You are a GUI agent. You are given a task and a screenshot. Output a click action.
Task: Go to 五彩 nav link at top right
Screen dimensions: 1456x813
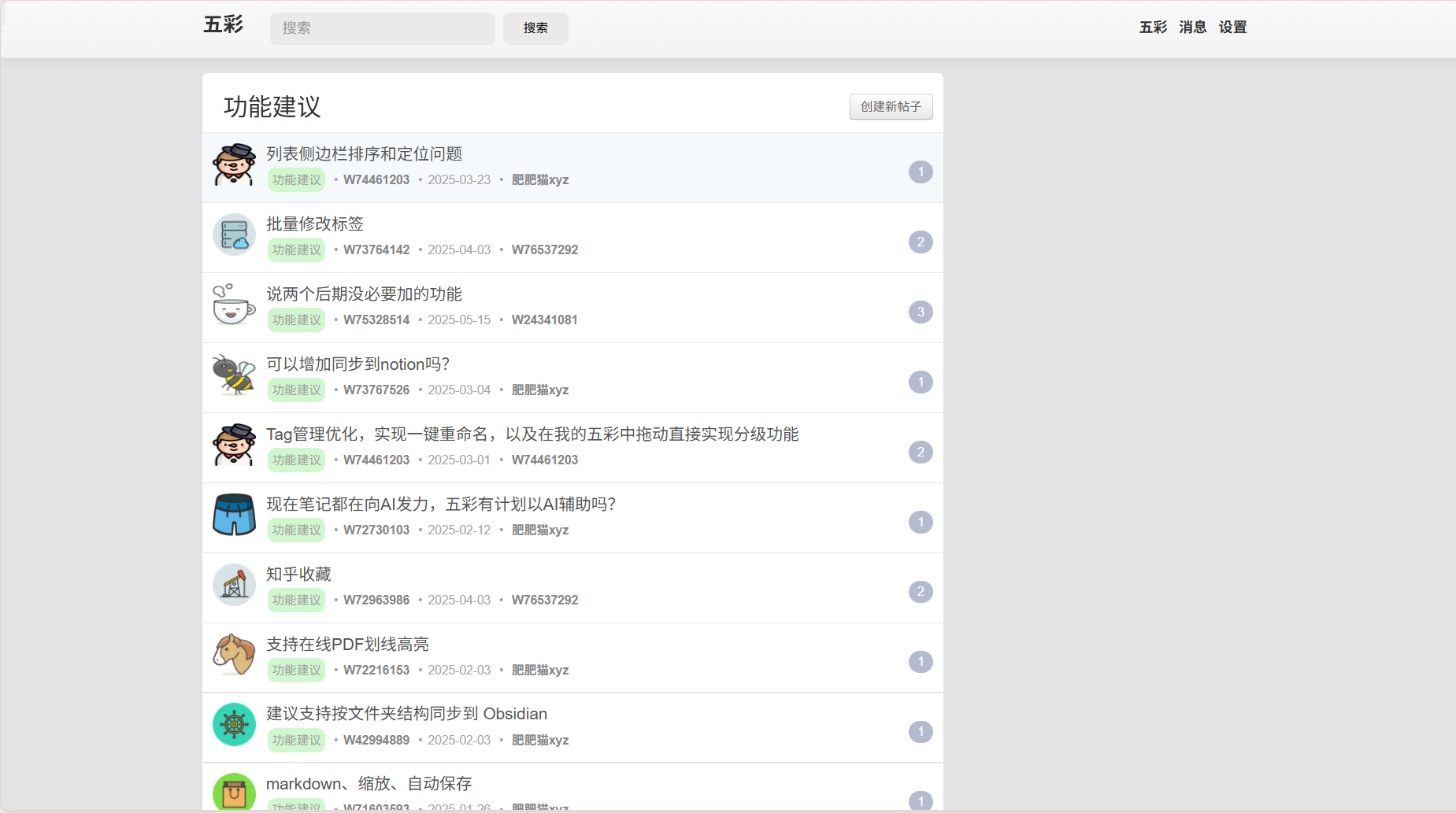1153,28
